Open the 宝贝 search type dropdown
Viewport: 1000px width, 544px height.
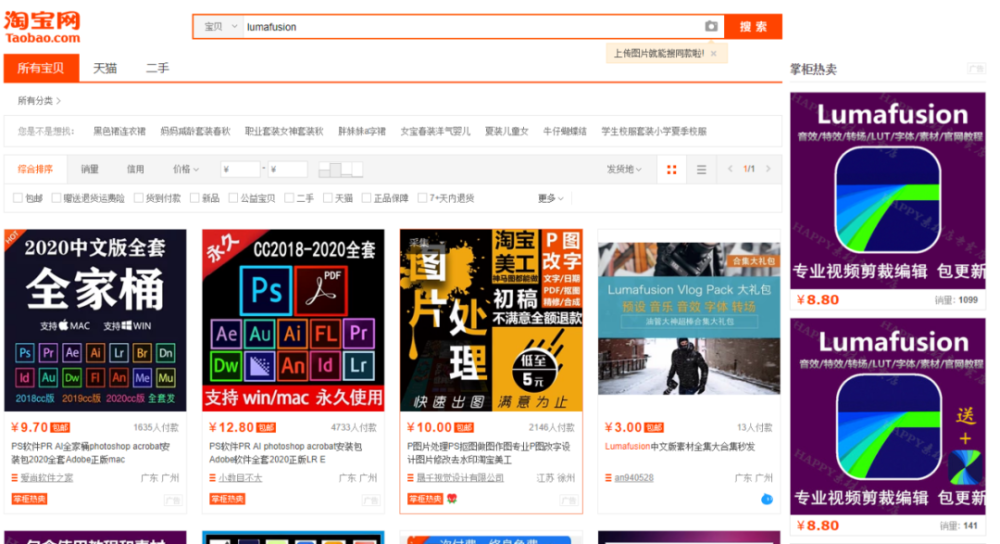219,27
